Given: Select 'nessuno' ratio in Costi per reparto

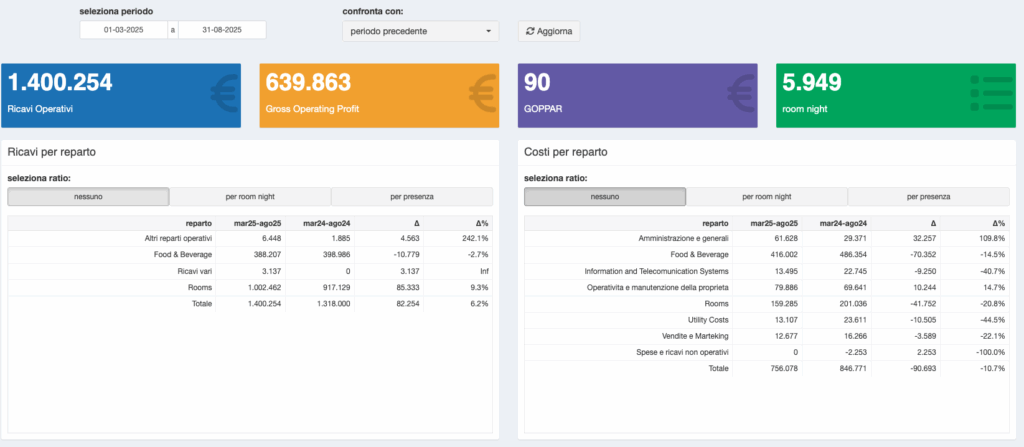Looking at the screenshot, I should tap(605, 197).
